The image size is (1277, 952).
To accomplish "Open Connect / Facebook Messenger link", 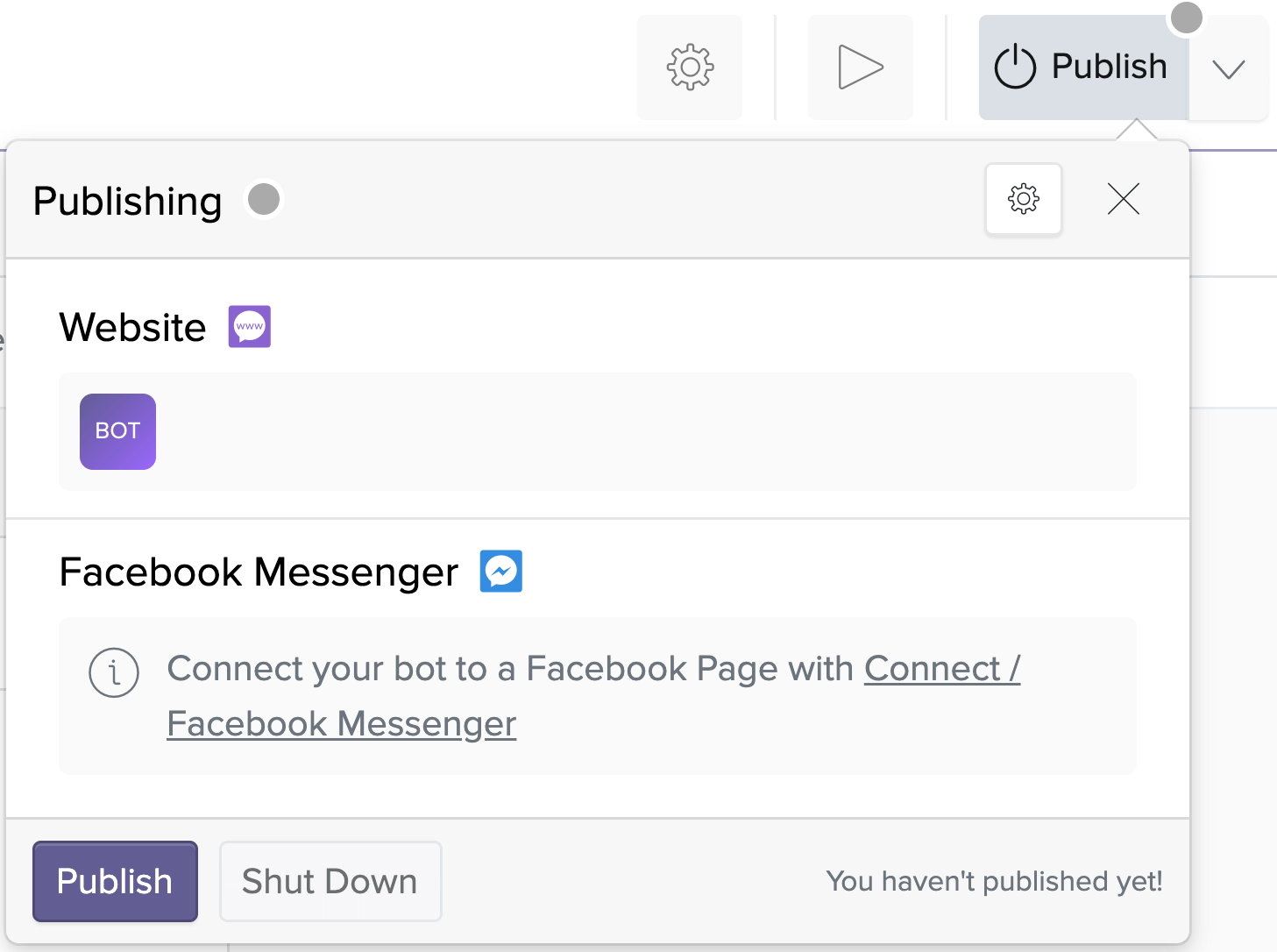I will [593, 696].
